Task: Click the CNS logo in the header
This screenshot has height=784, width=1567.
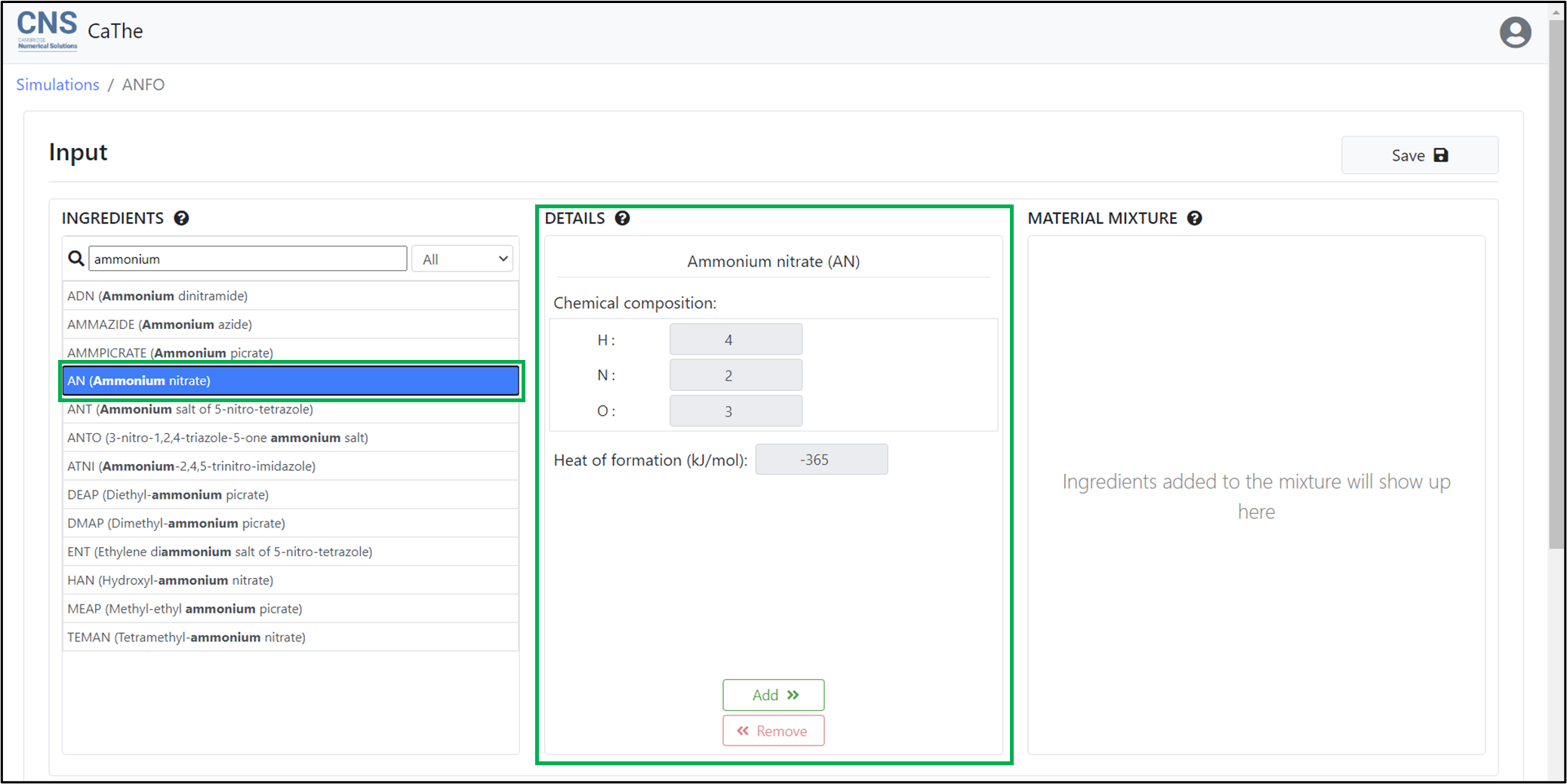Action: (47, 30)
